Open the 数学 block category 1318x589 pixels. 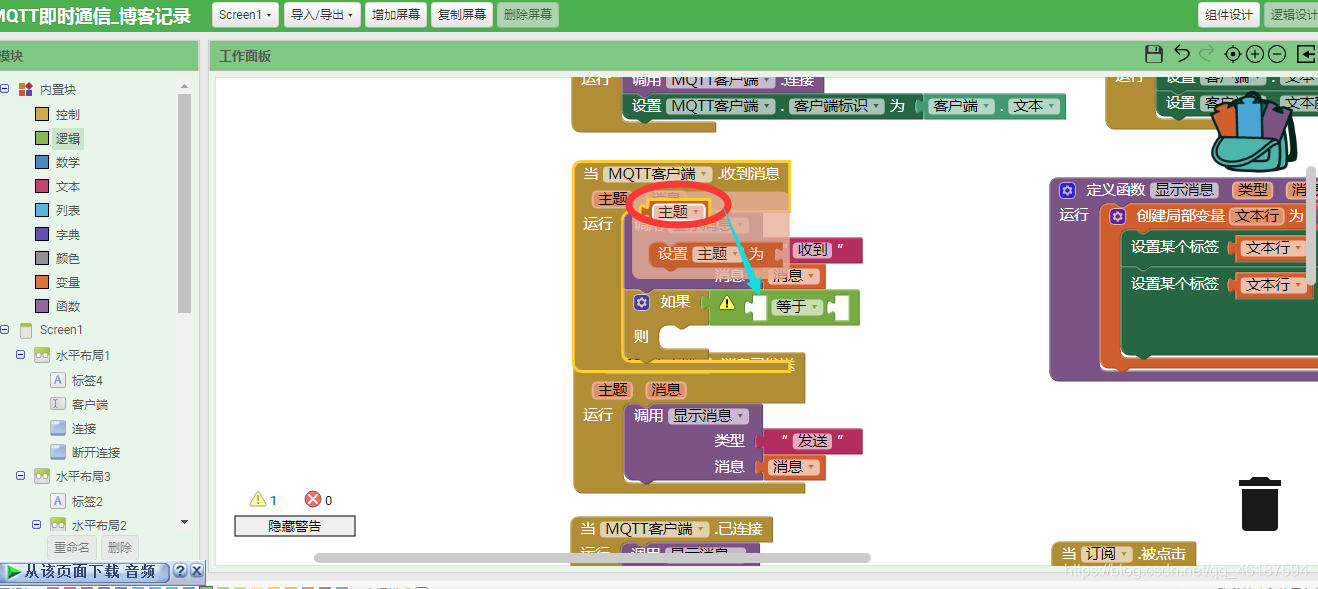click(58, 162)
